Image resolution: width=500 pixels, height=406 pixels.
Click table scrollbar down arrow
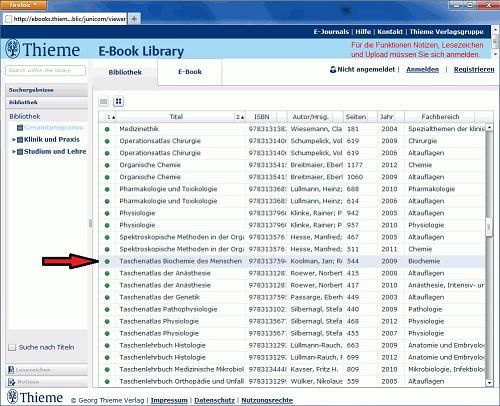(x=489, y=383)
